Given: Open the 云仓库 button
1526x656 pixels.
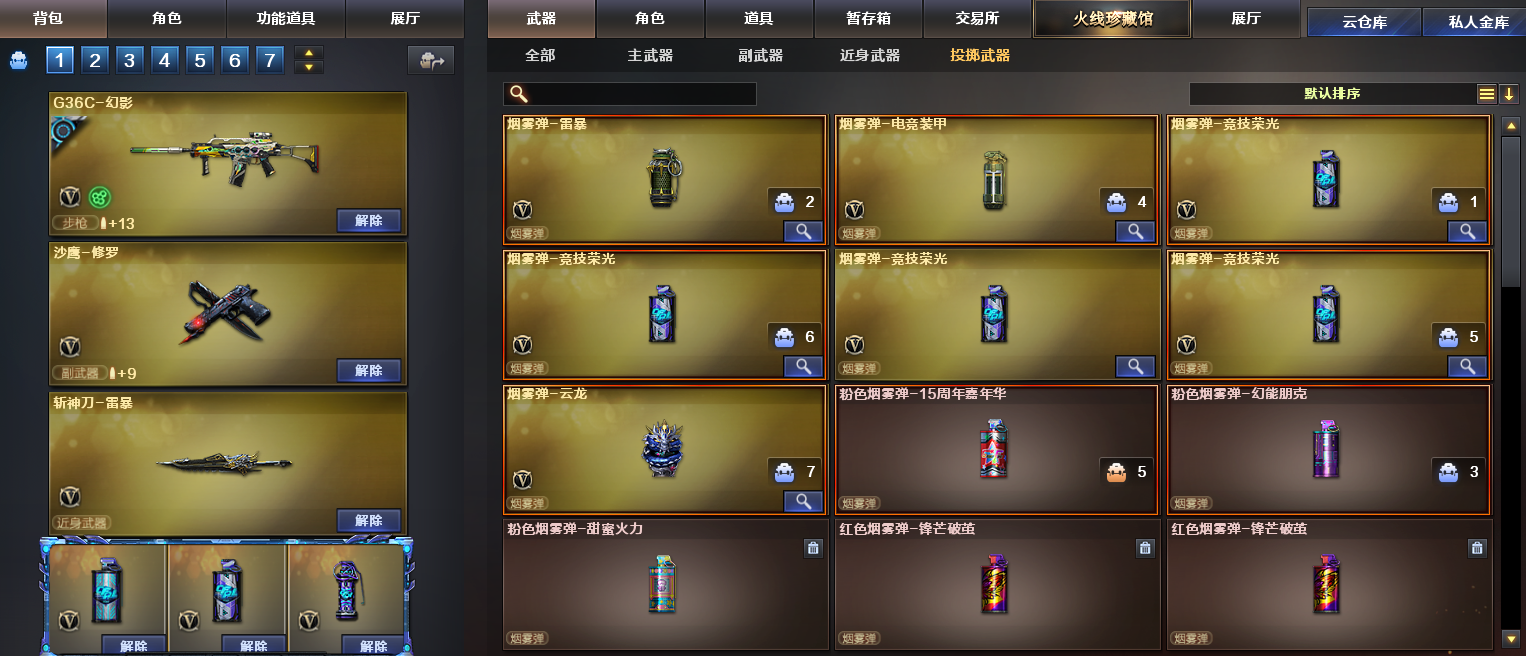Looking at the screenshot, I should 1363,22.
